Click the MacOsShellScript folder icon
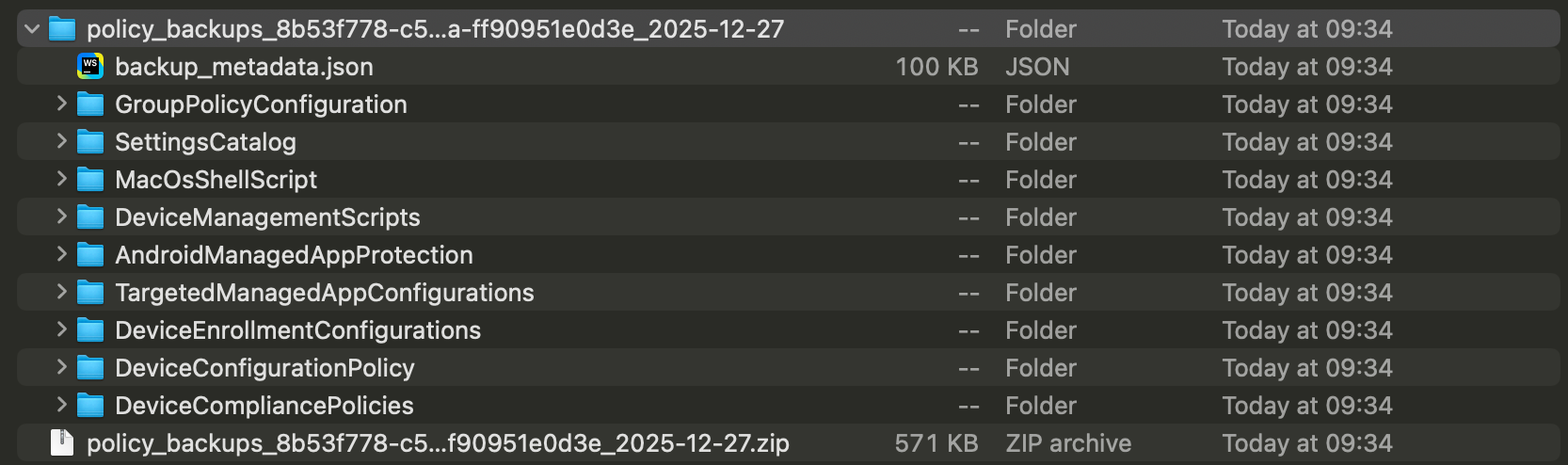 click(x=90, y=179)
